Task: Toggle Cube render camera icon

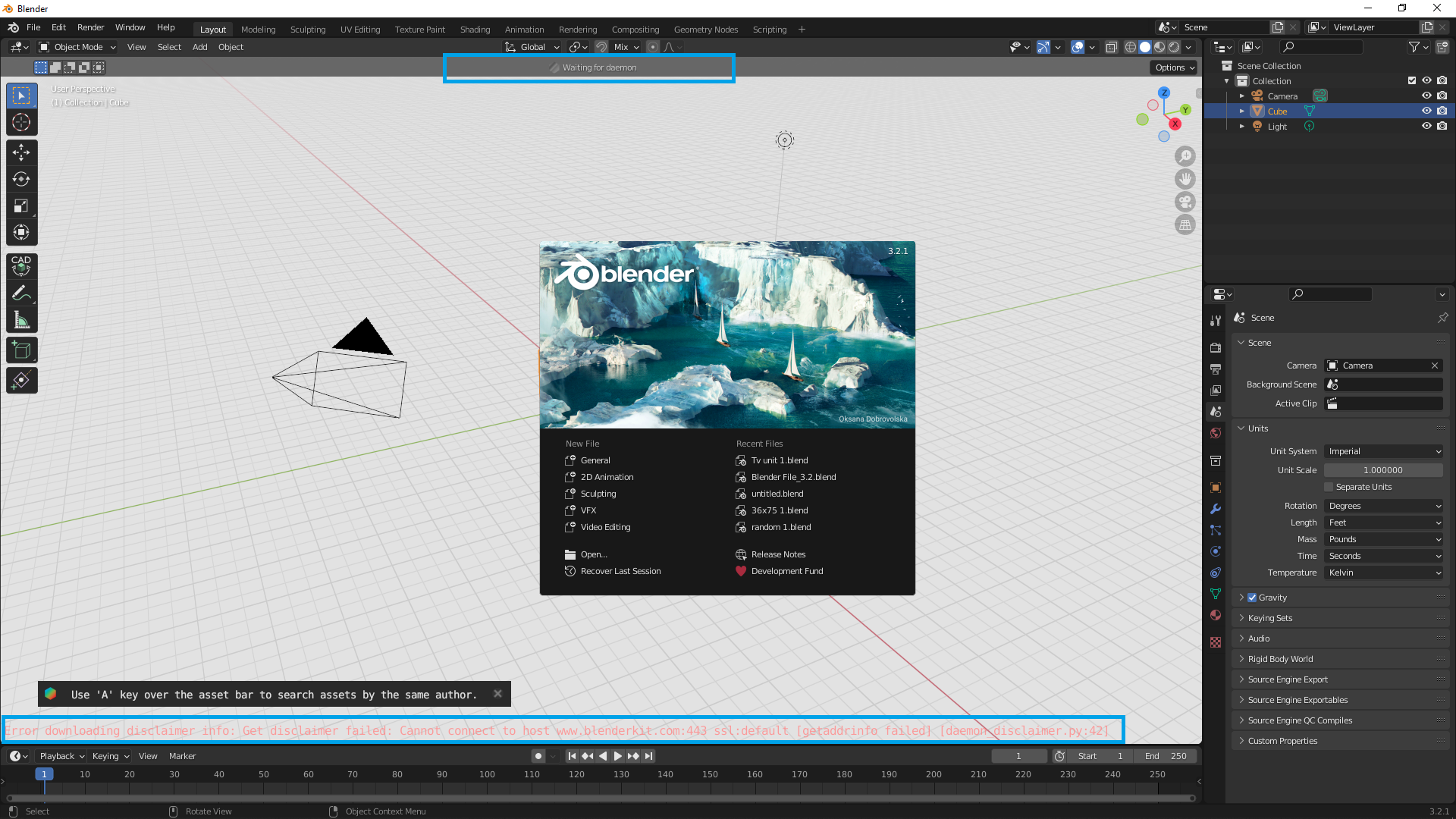Action: (x=1442, y=111)
